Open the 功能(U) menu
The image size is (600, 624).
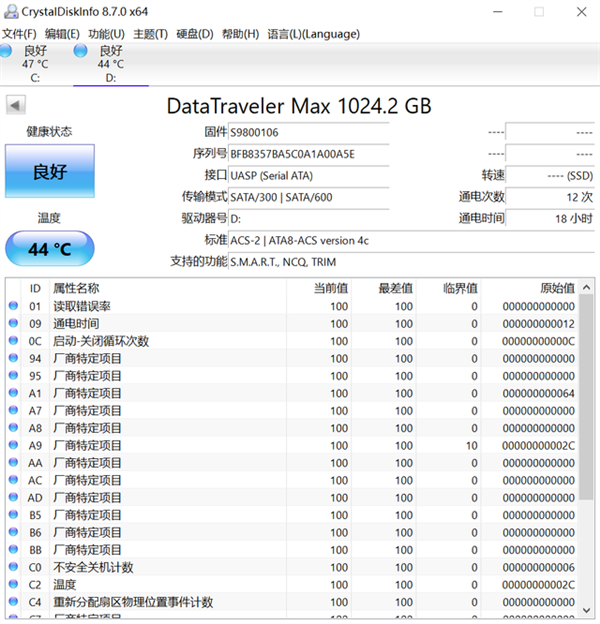tap(106, 34)
